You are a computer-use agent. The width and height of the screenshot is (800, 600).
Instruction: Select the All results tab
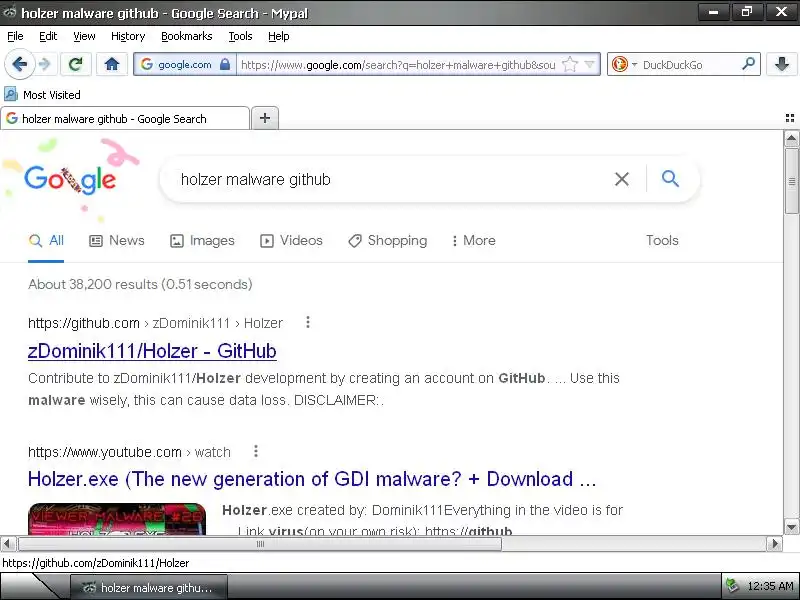point(46,240)
